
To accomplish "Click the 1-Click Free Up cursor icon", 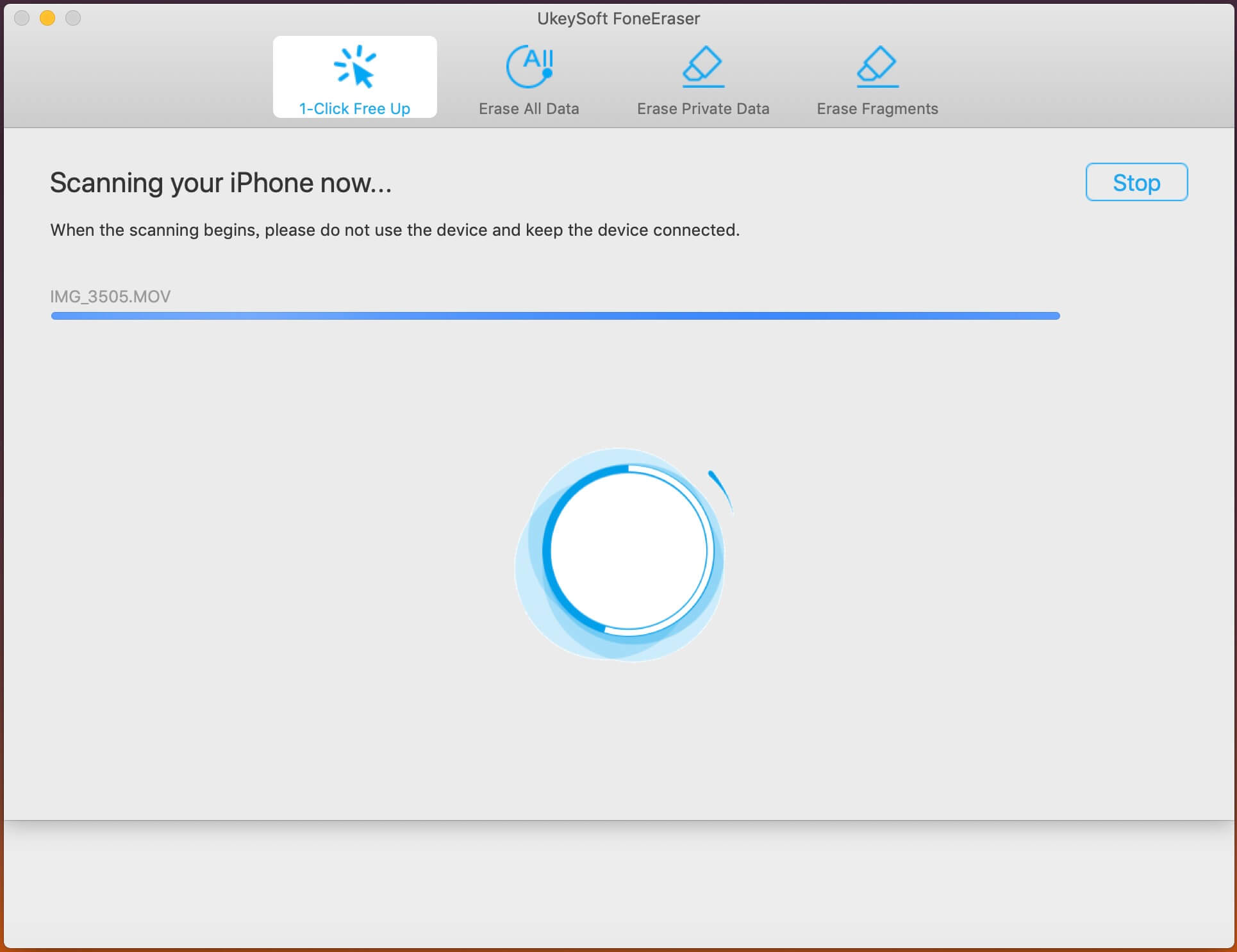I will (354, 67).
